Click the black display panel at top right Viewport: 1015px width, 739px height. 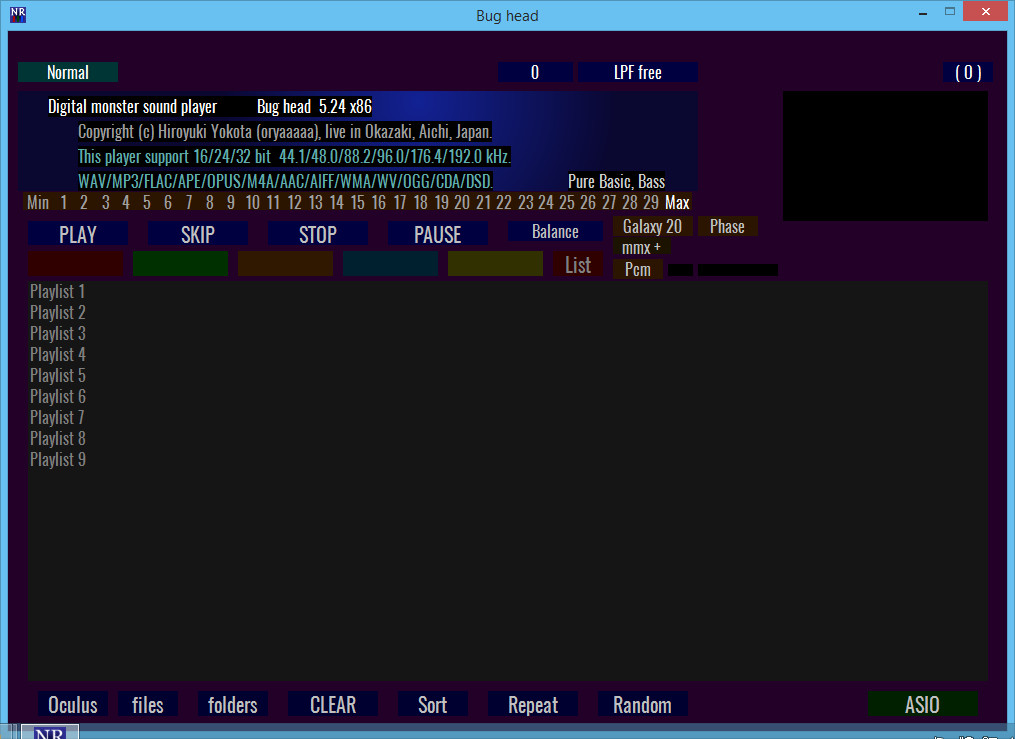pos(885,156)
